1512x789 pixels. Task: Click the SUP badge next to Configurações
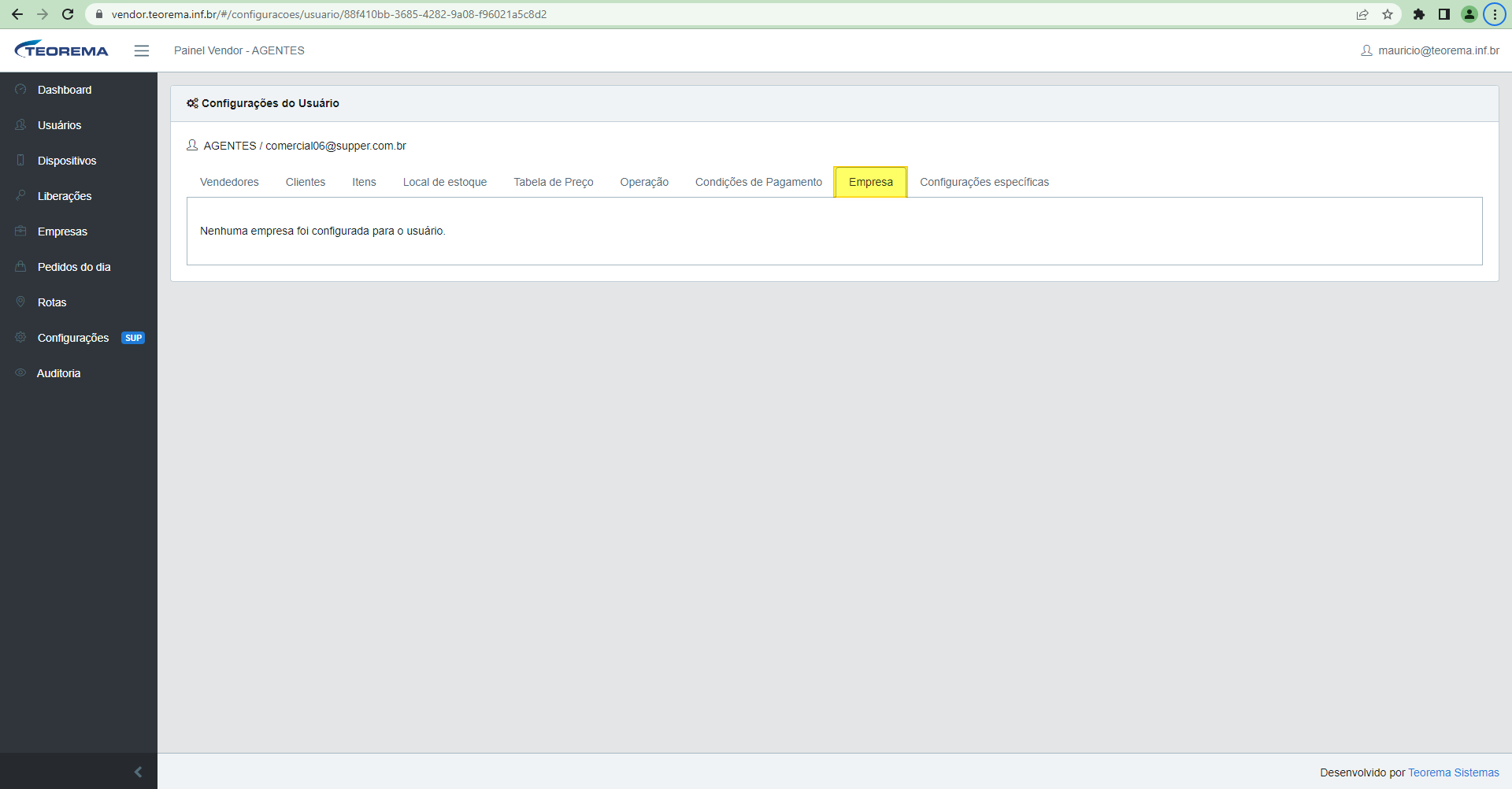pos(133,338)
